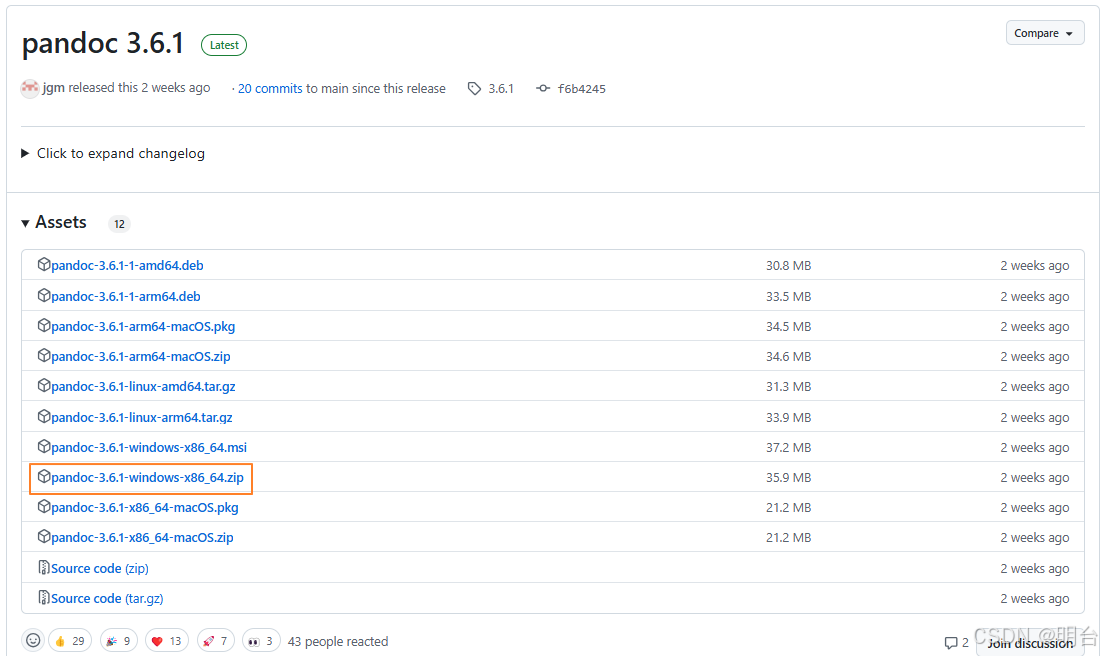
Task: Click the commit icon beside f6b4245
Action: point(543,89)
